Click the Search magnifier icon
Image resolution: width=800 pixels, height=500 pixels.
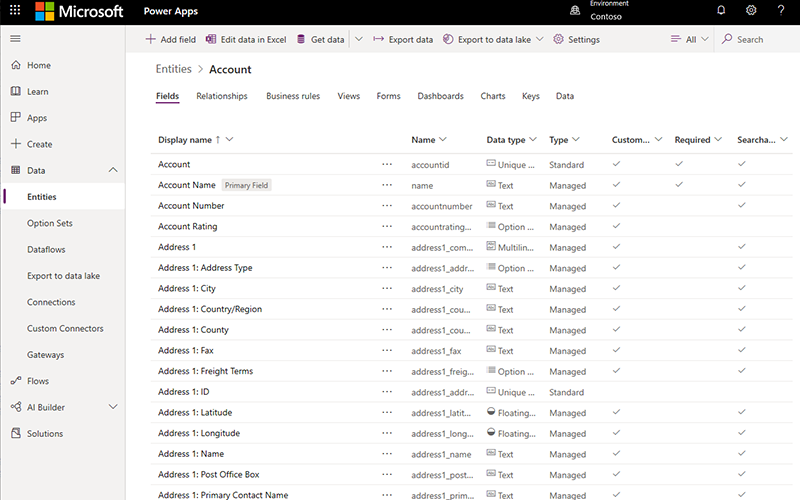pyautogui.click(x=727, y=39)
